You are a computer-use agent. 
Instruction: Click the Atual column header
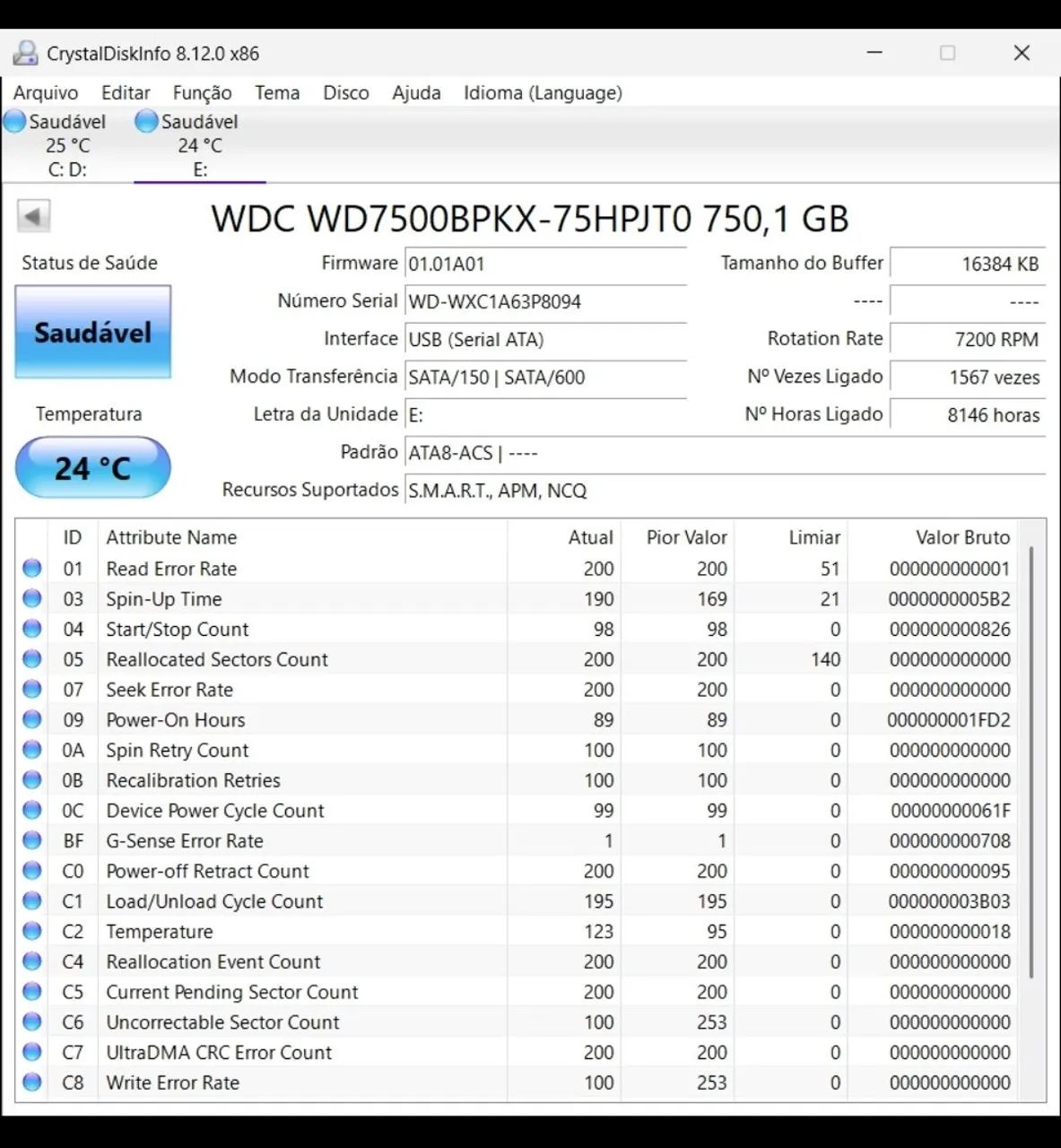[x=564, y=537]
